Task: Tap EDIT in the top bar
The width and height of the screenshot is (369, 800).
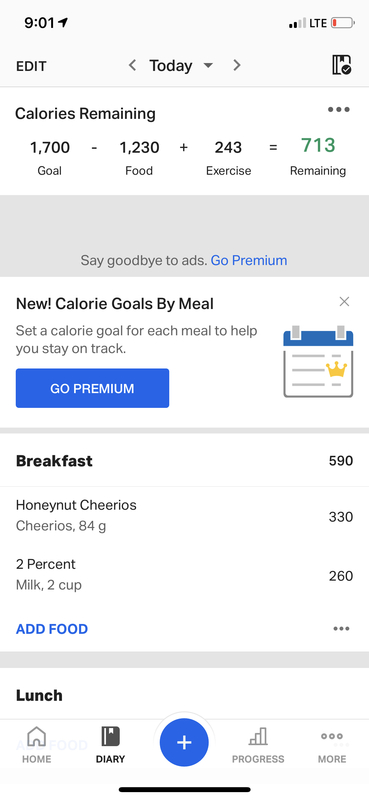Action: coord(31,66)
